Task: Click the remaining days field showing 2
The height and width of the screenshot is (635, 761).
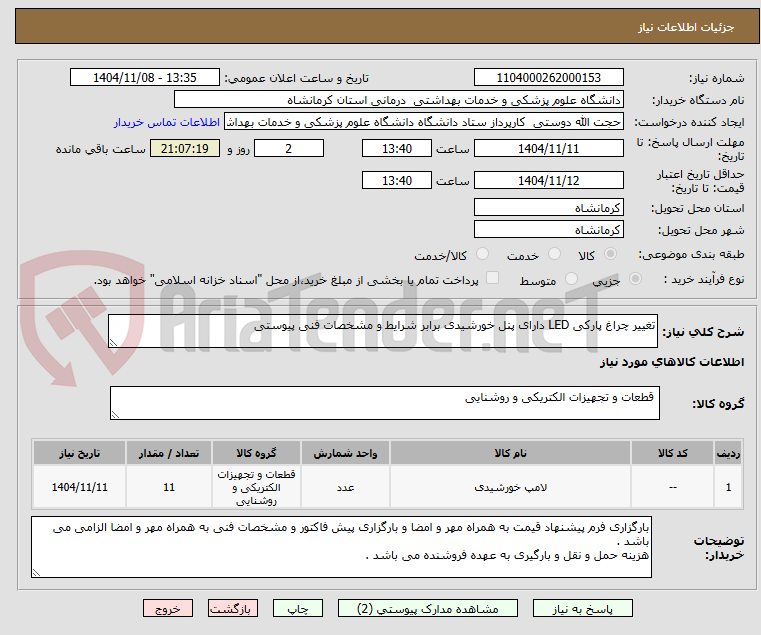Action: pos(289,149)
